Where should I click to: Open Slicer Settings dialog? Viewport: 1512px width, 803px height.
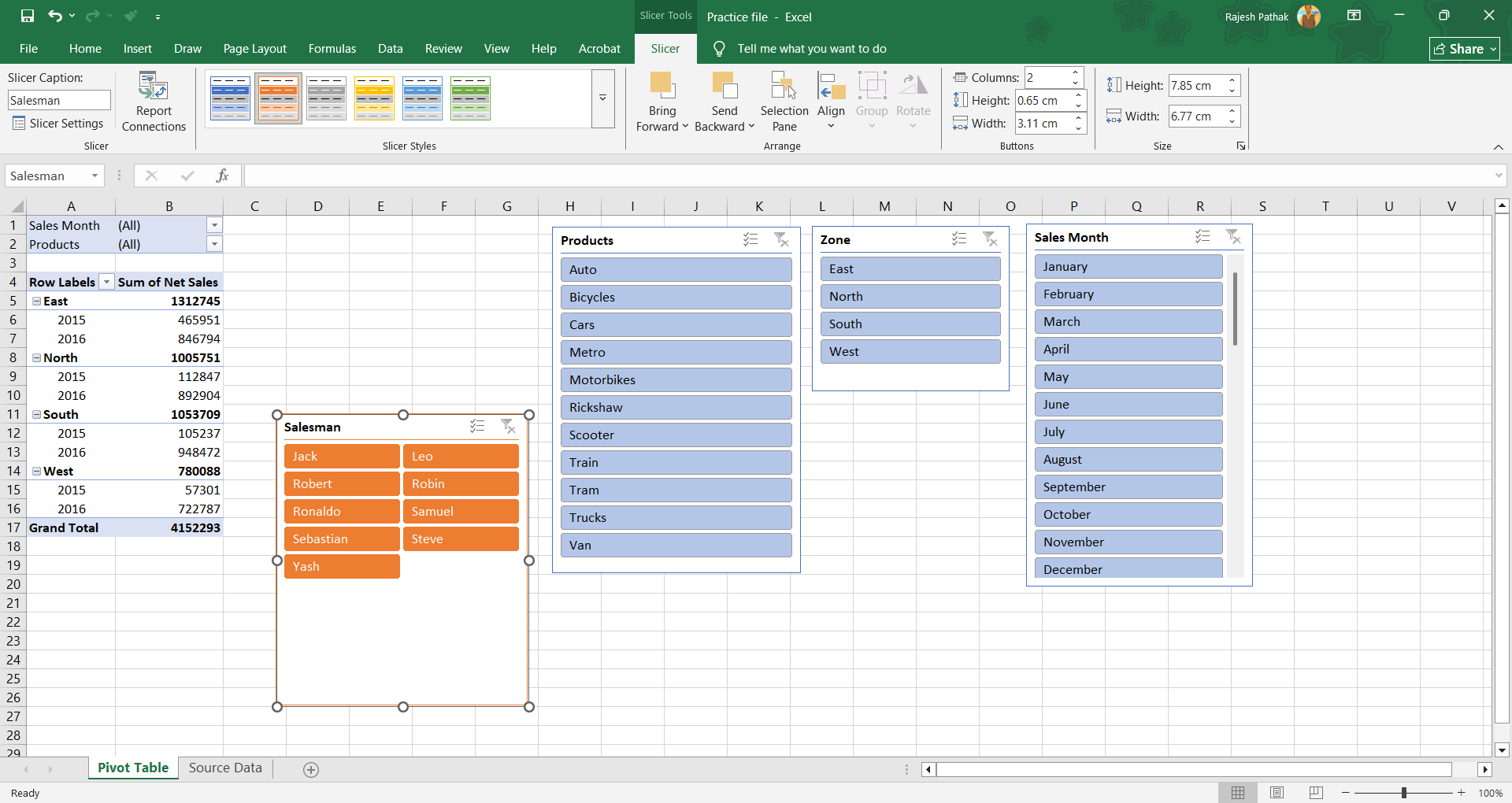(58, 124)
